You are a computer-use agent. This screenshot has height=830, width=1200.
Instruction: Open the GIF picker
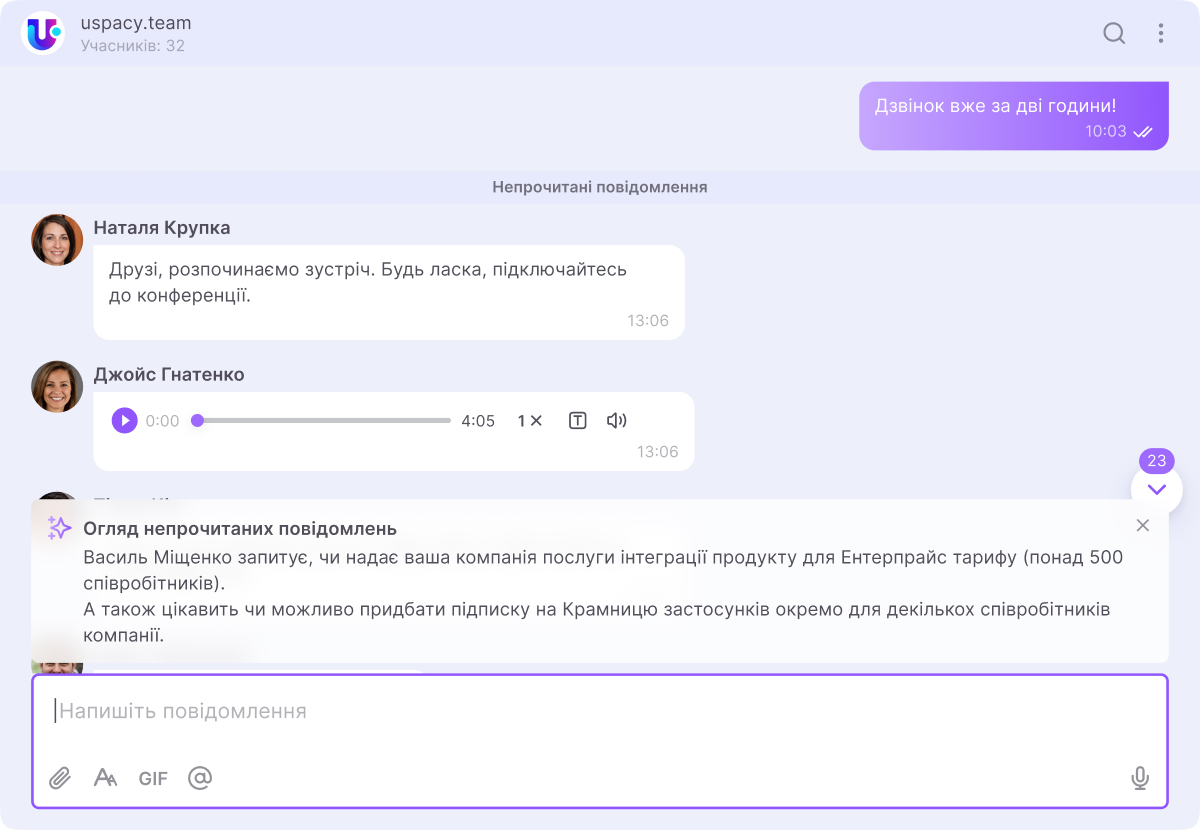pyautogui.click(x=153, y=778)
